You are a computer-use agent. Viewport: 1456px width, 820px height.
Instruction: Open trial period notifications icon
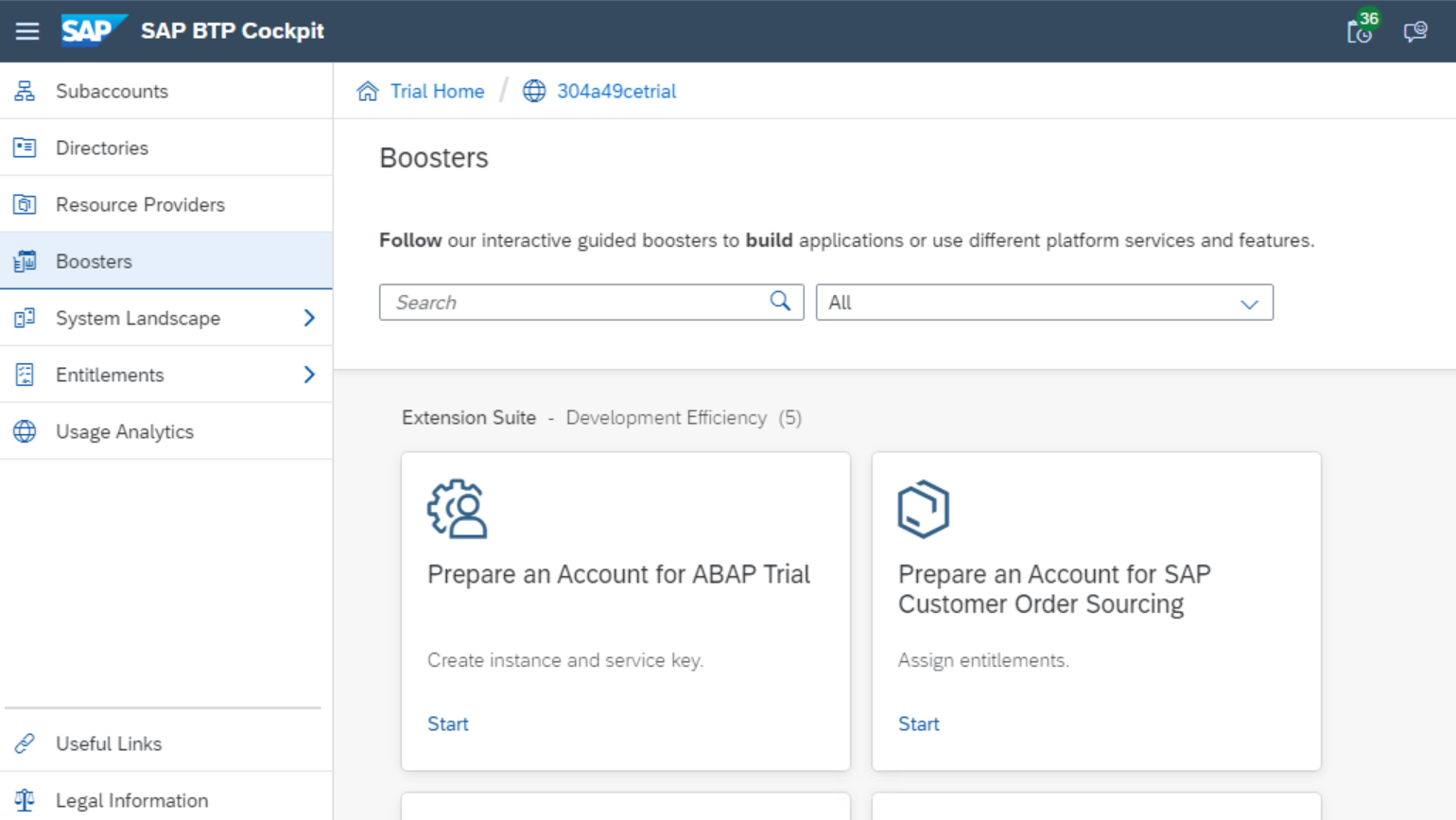point(1361,31)
